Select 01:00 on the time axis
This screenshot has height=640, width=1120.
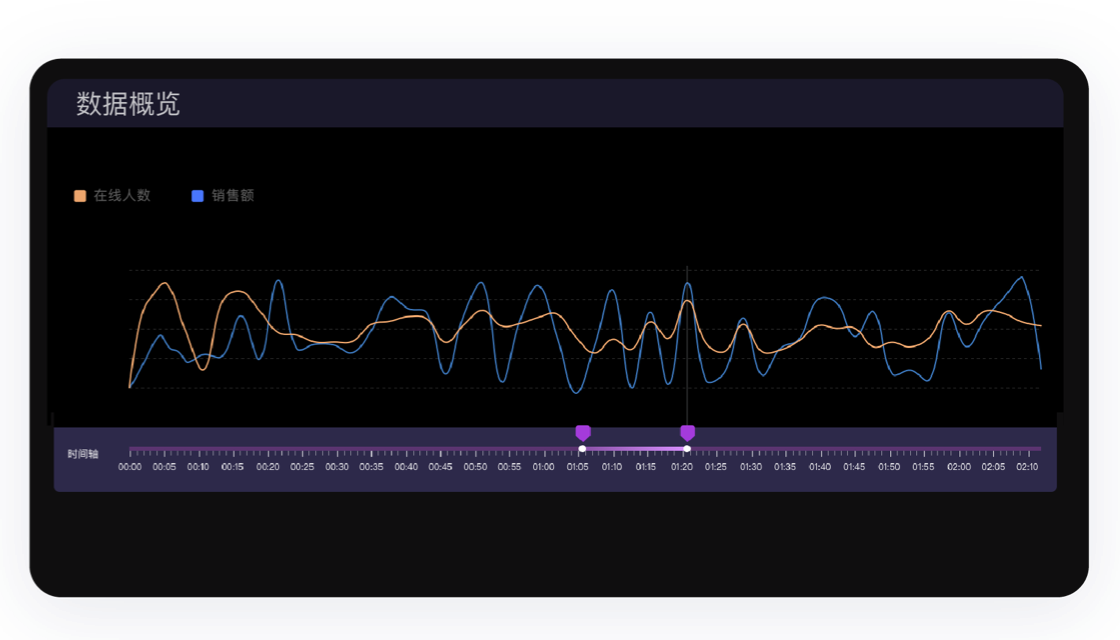click(544, 467)
